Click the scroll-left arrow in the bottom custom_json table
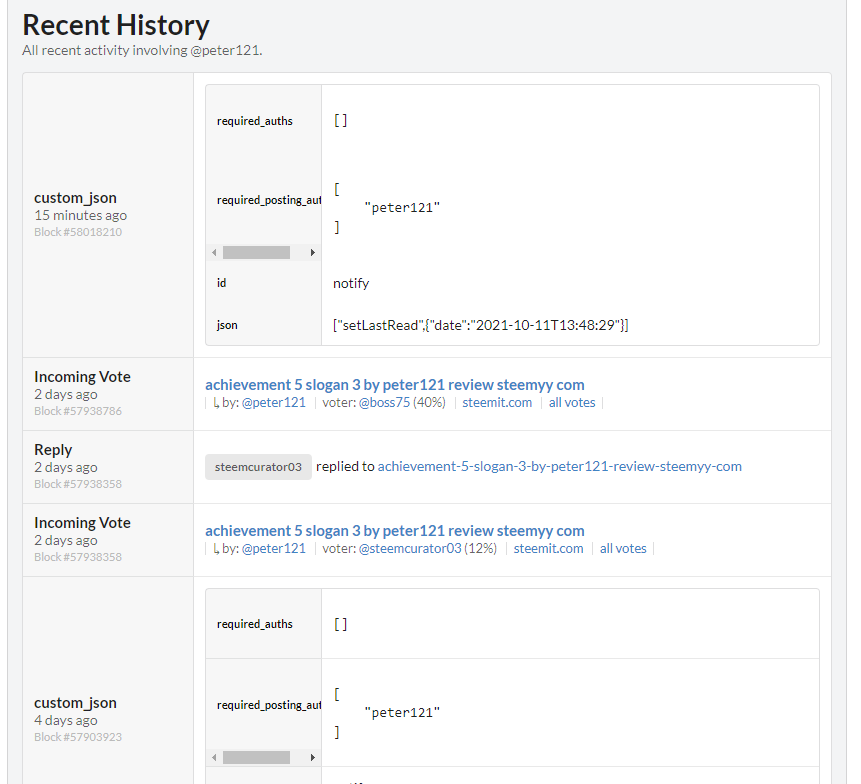 (x=214, y=758)
